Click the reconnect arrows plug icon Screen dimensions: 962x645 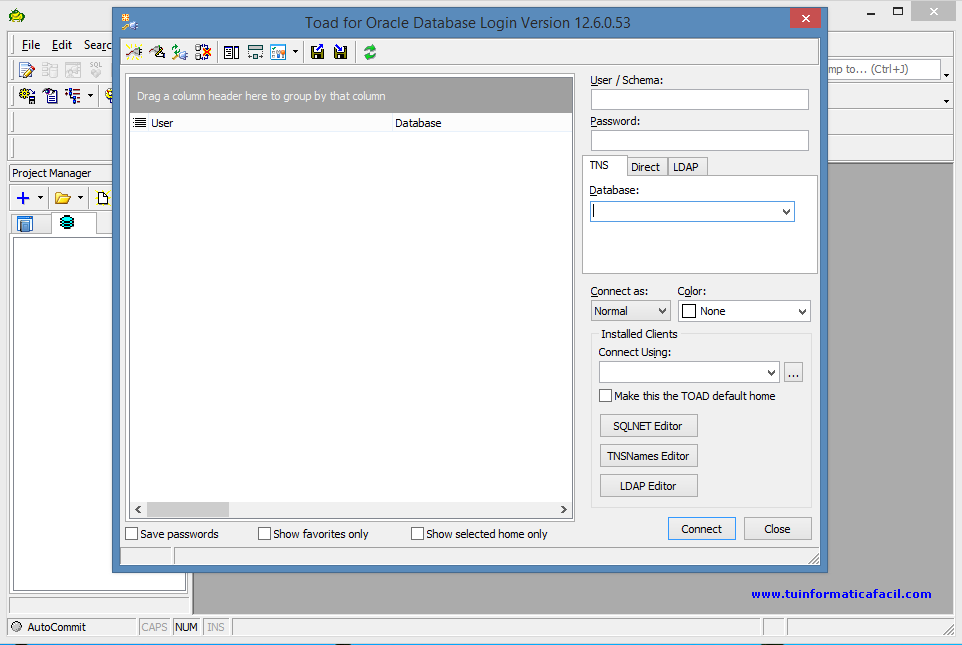coord(179,53)
